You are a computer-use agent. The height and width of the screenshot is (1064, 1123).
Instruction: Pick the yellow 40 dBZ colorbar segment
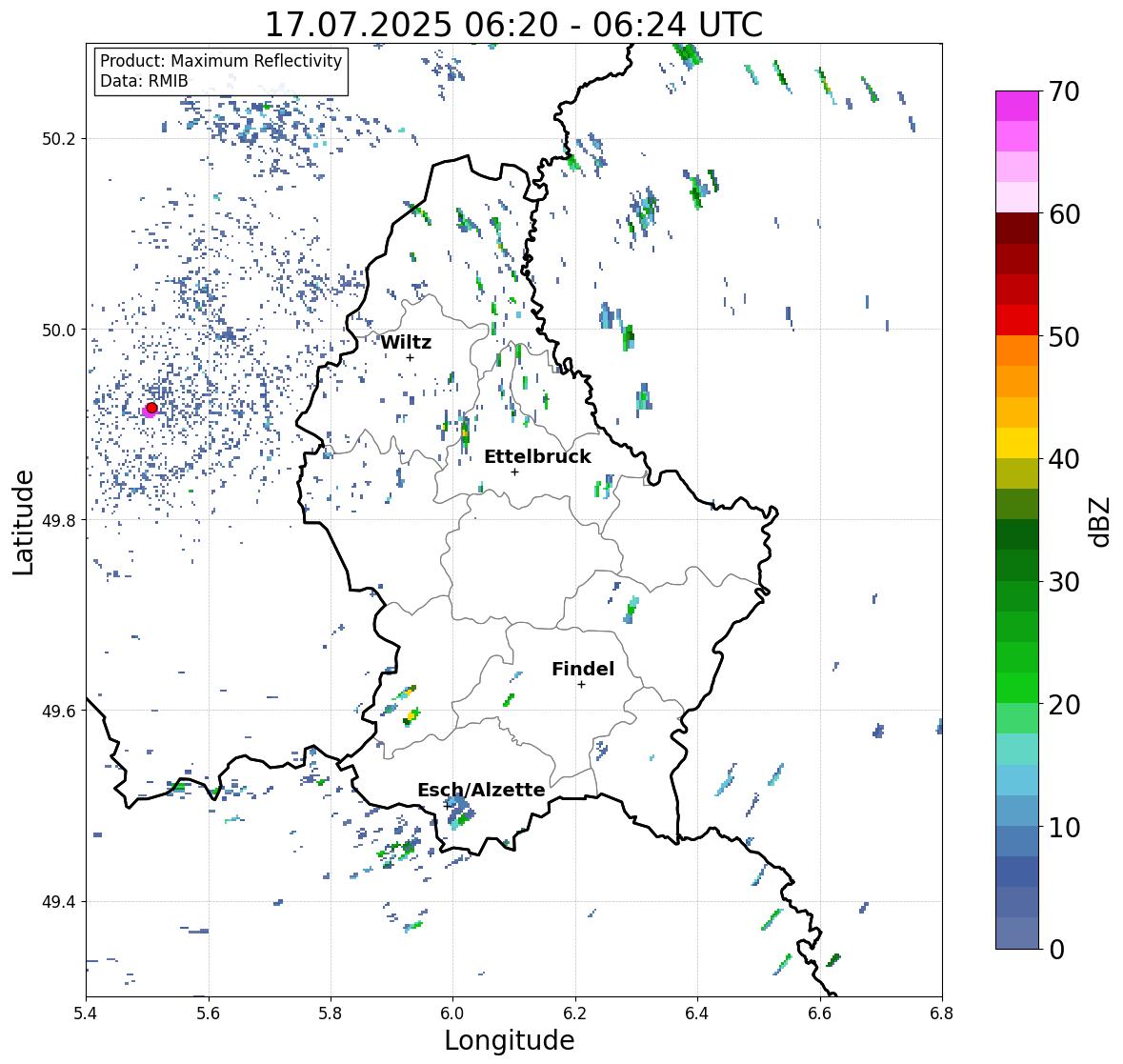tap(1017, 443)
